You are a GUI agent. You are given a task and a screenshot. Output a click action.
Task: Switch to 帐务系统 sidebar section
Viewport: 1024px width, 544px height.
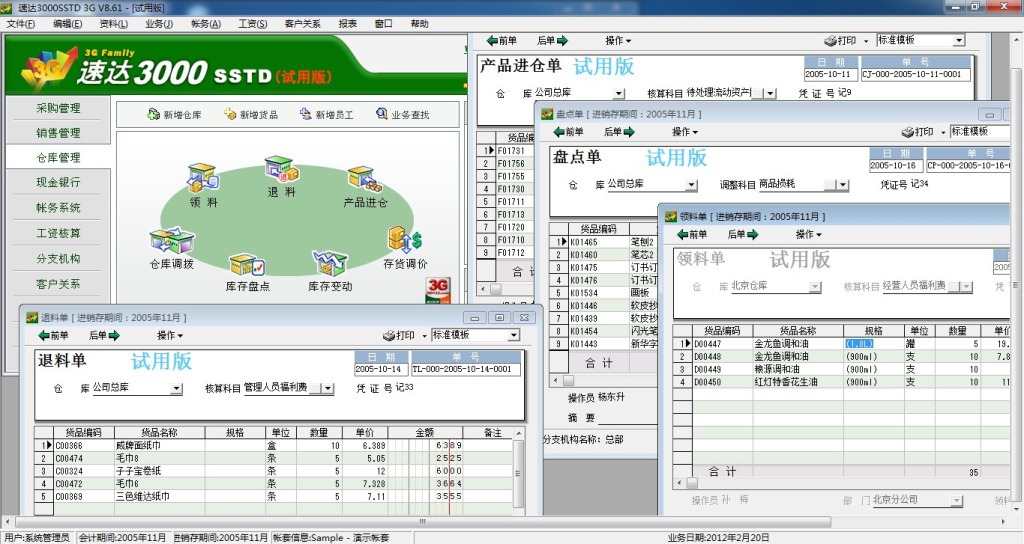click(58, 208)
